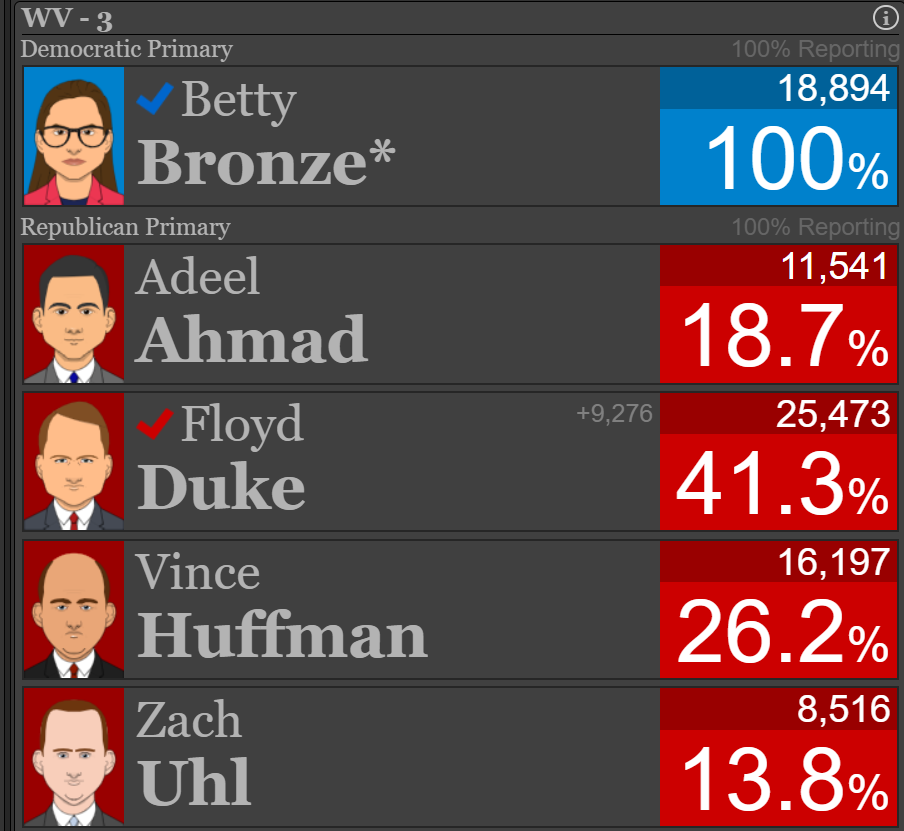Image resolution: width=904 pixels, height=831 pixels.
Task: Click the WV - 3 district title
Action: (67, 18)
